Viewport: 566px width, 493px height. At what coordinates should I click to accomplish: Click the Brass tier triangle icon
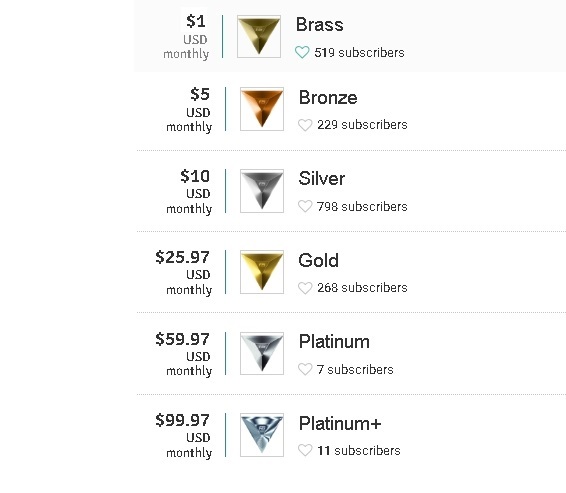pyautogui.click(x=259, y=36)
